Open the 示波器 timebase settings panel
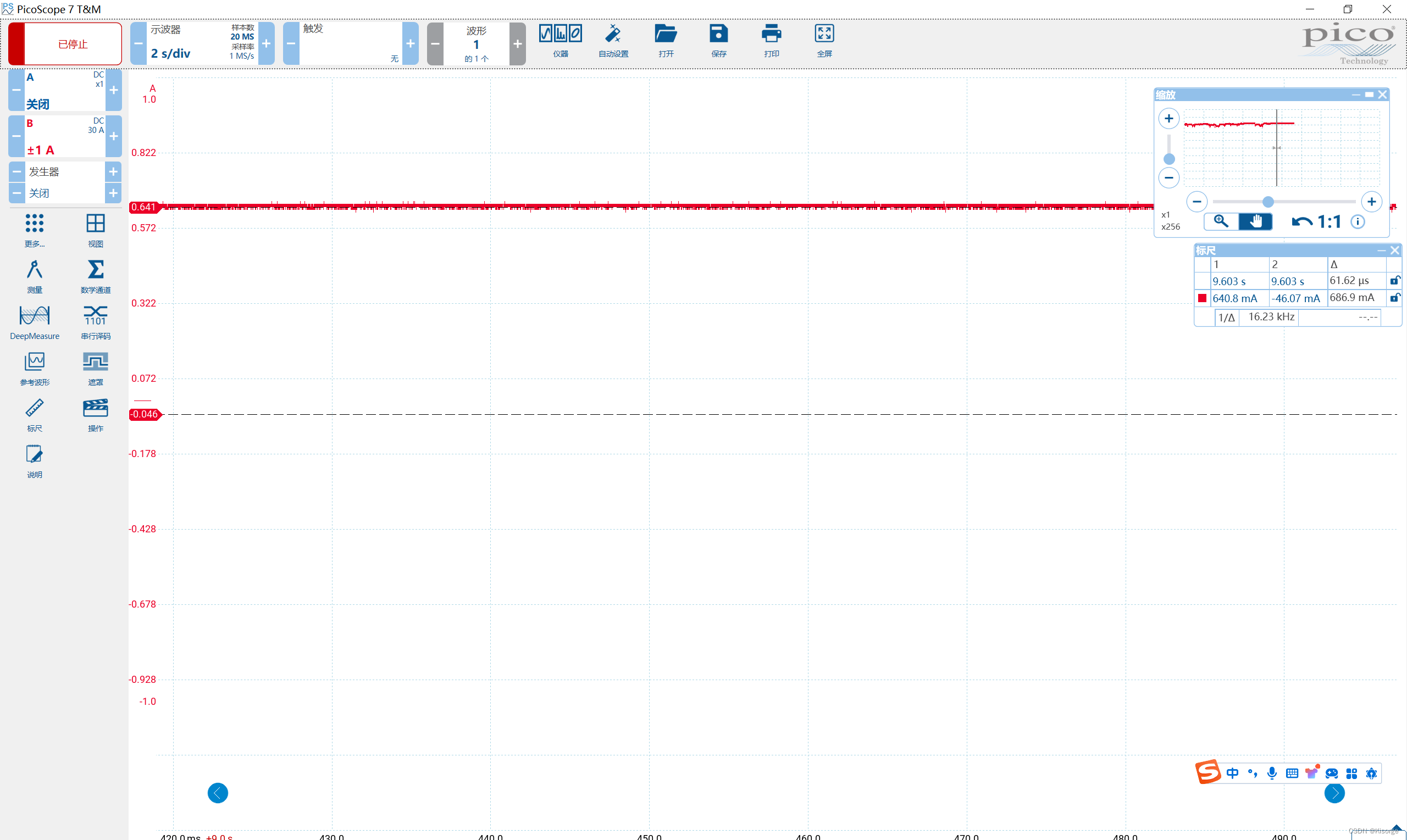Viewport: 1407px width, 840px height. [x=202, y=43]
